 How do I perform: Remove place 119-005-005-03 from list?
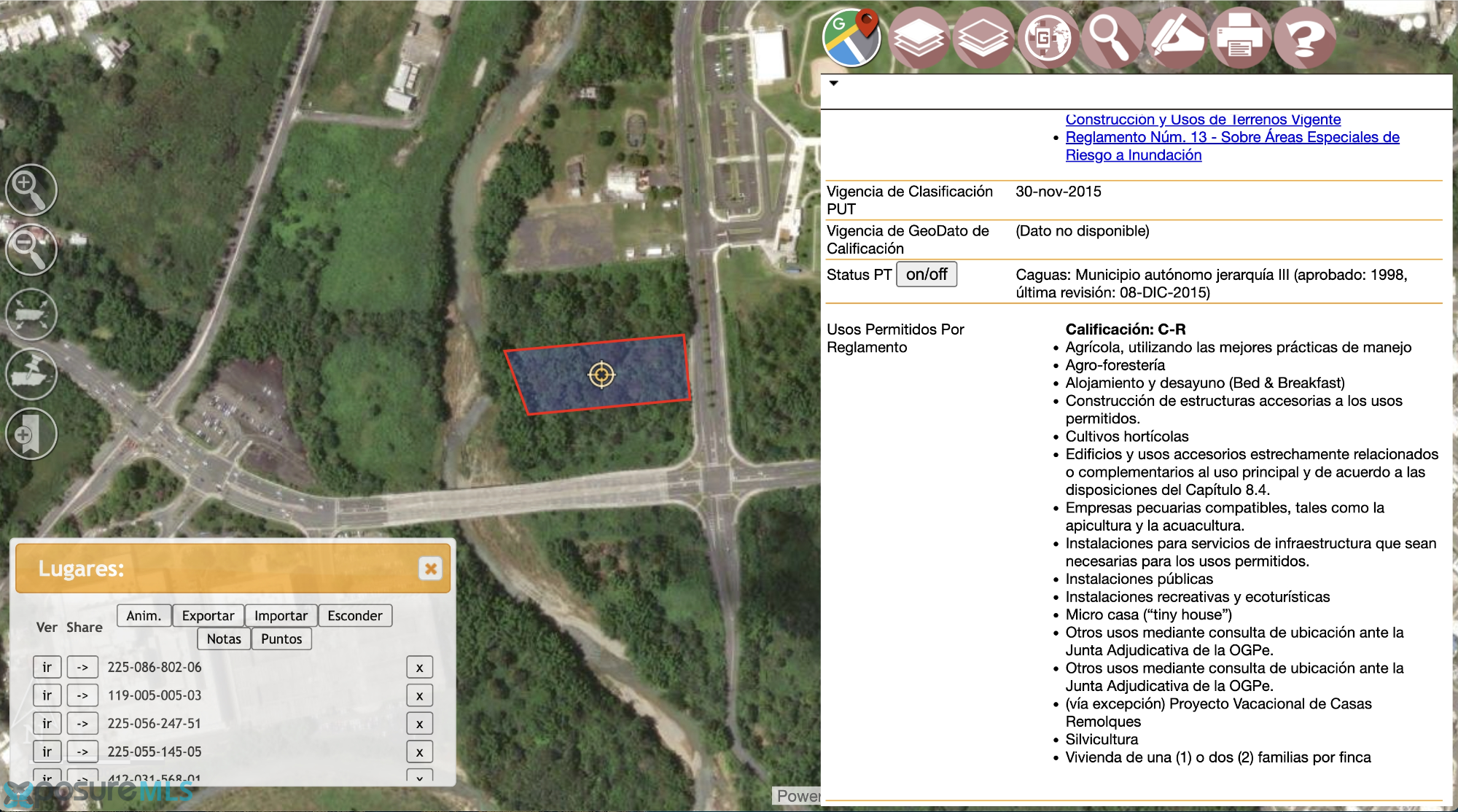pos(419,695)
